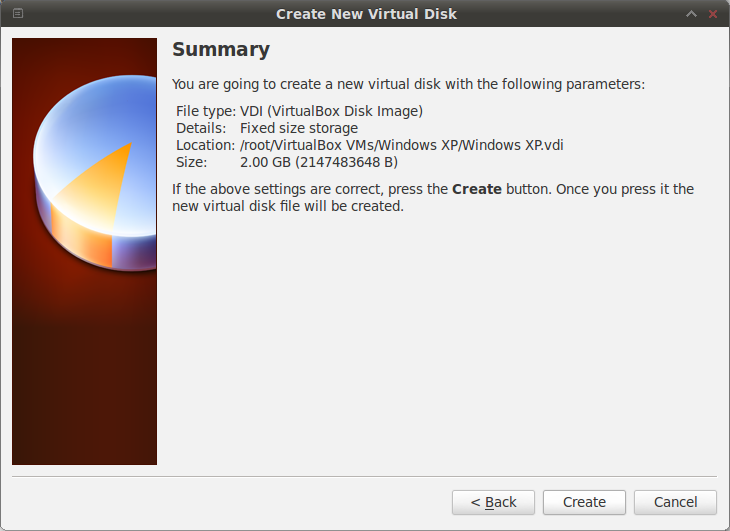Open the window menu icon in title bar
The width and height of the screenshot is (730, 531).
coord(18,14)
